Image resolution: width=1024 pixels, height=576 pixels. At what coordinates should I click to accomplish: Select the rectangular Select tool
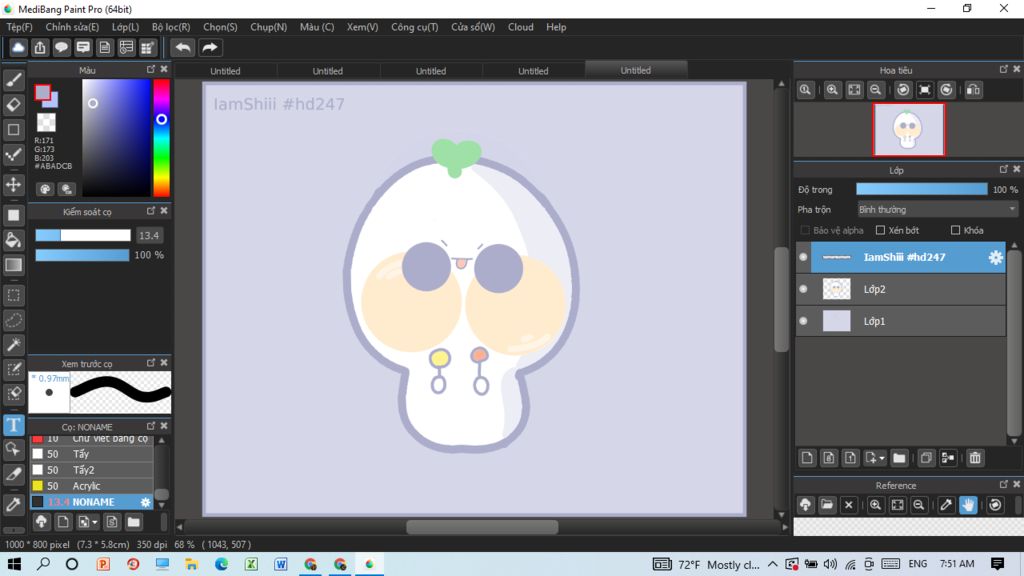click(13, 295)
